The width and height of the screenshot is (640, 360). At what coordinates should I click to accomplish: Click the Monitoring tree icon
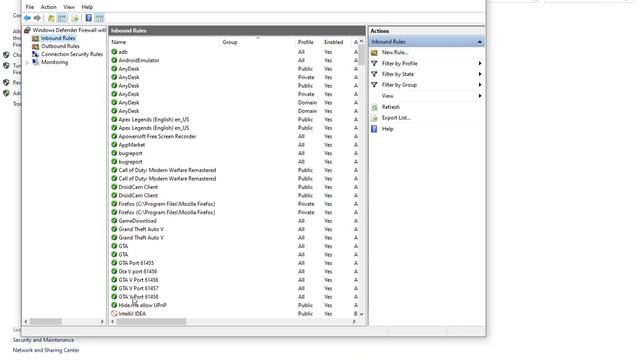click(36, 62)
